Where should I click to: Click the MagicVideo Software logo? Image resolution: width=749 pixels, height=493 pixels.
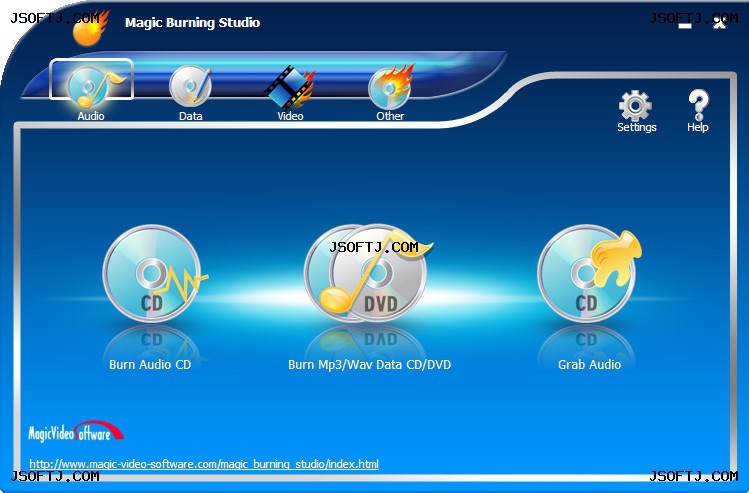[75, 431]
